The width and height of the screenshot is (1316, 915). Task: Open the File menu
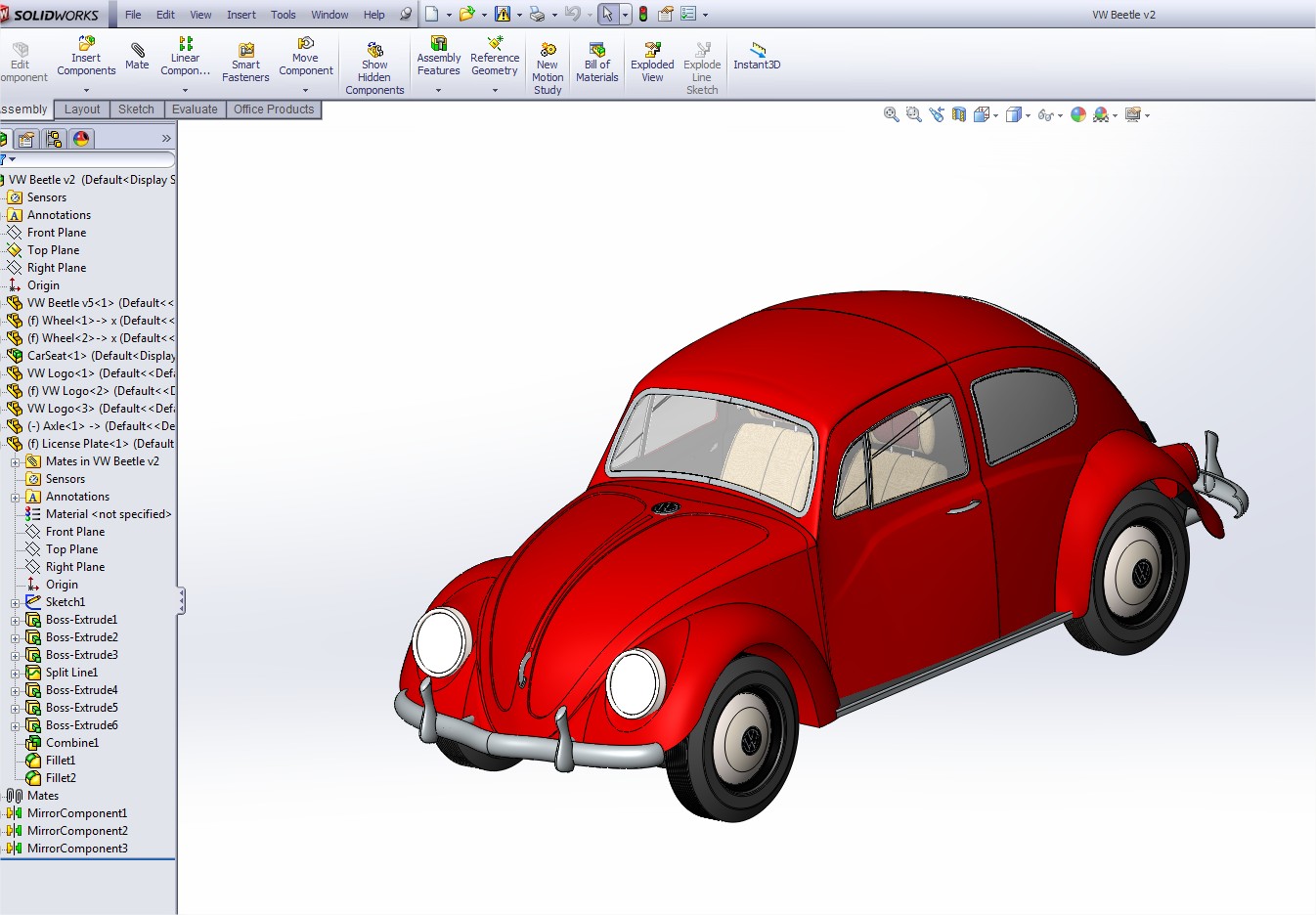pos(133,15)
